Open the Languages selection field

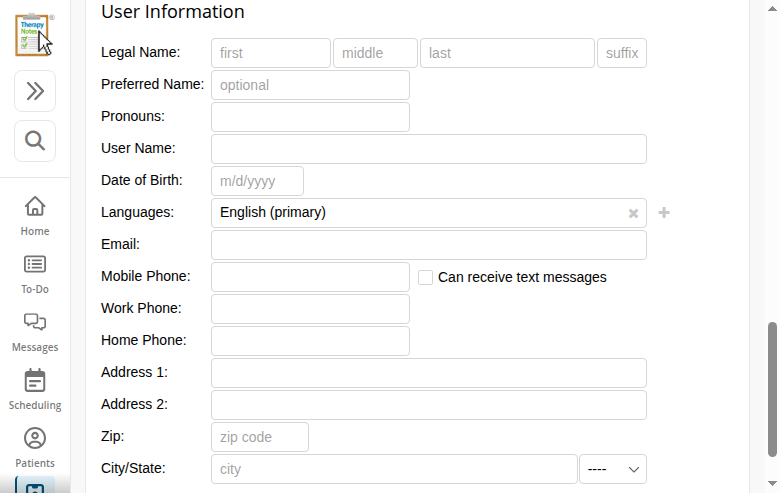coord(429,213)
